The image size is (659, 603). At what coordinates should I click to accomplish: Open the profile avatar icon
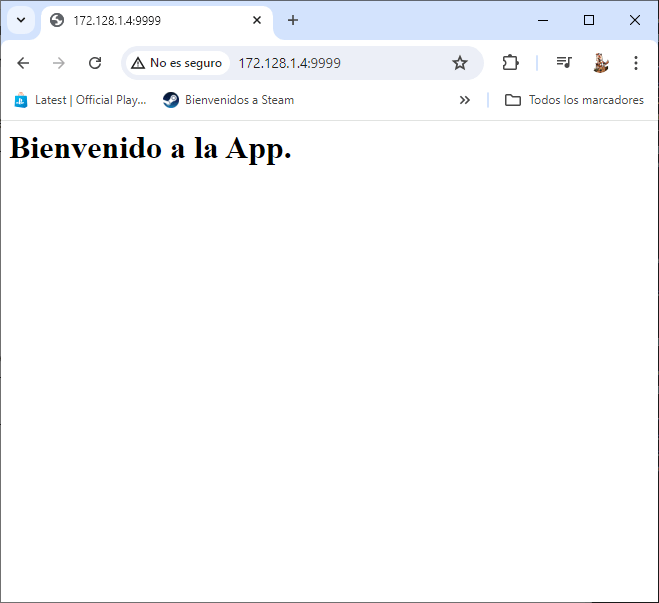click(600, 63)
